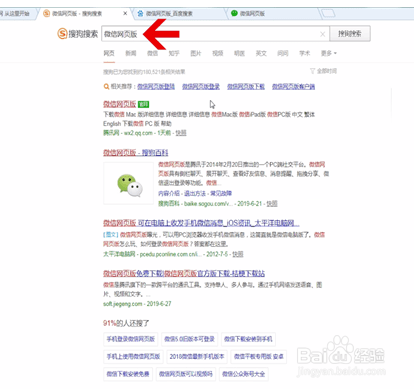Click the WeChat logo thumbnail in the 搜狗百科 result
Image resolution: width=414 pixels, height=389 pixels.
click(128, 183)
